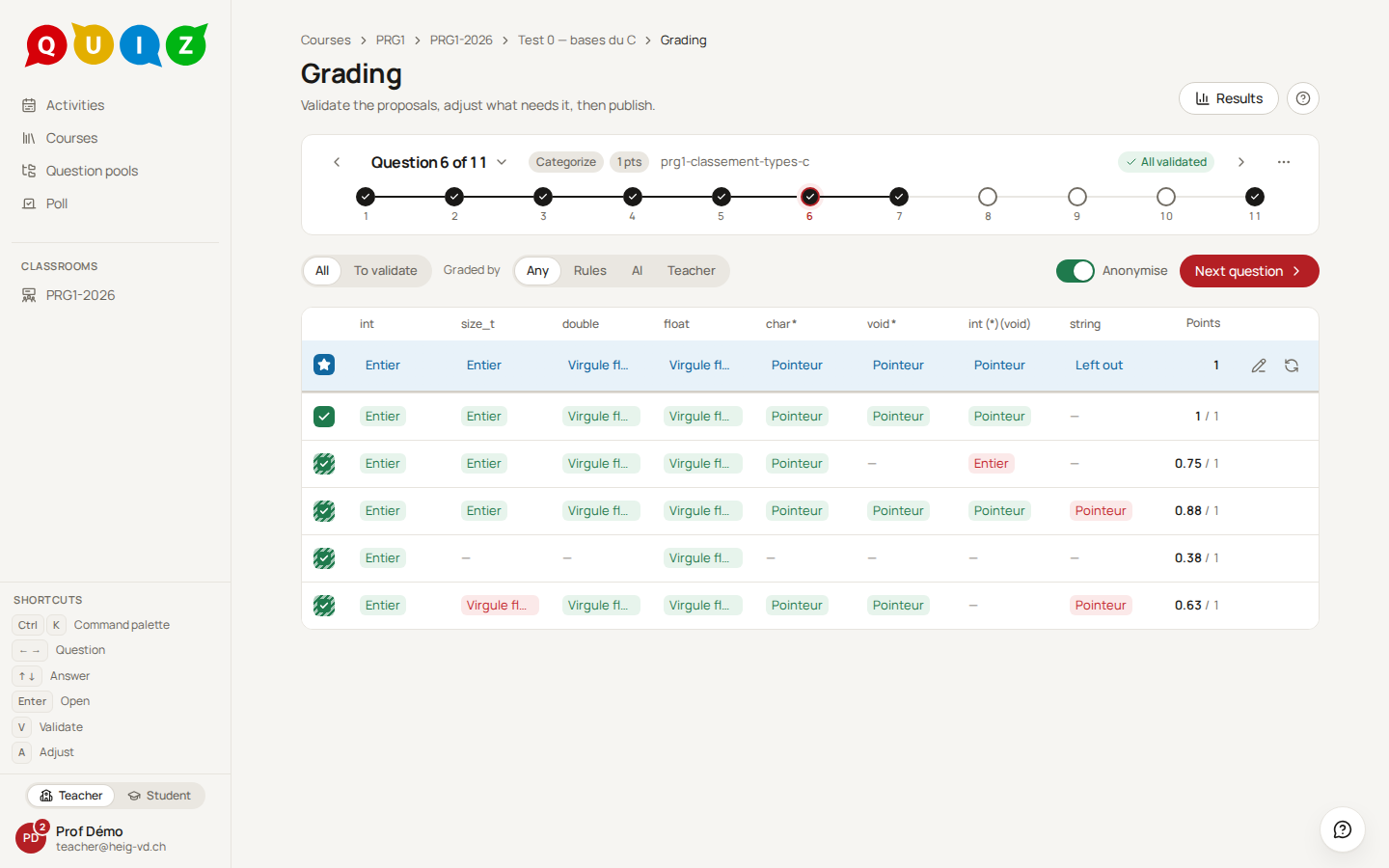Jump to question 8 on the progress timeline
Image resolution: width=1389 pixels, height=868 pixels.
pos(988,197)
